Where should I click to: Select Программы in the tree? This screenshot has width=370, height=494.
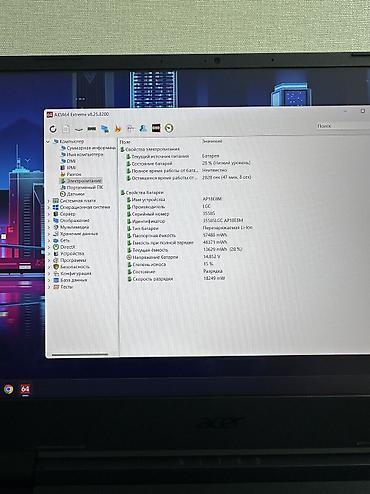point(70,260)
